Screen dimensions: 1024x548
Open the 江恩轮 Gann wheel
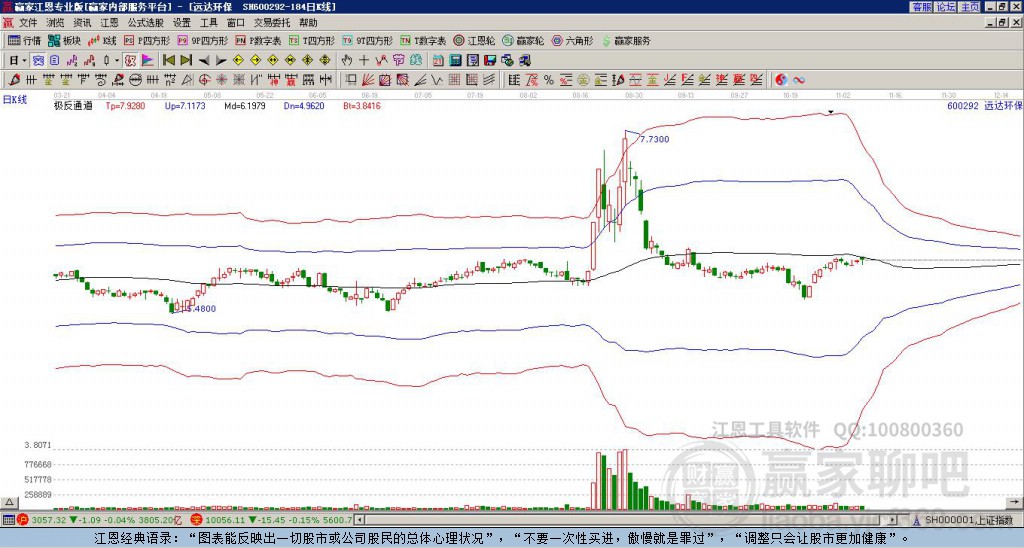(x=474, y=40)
